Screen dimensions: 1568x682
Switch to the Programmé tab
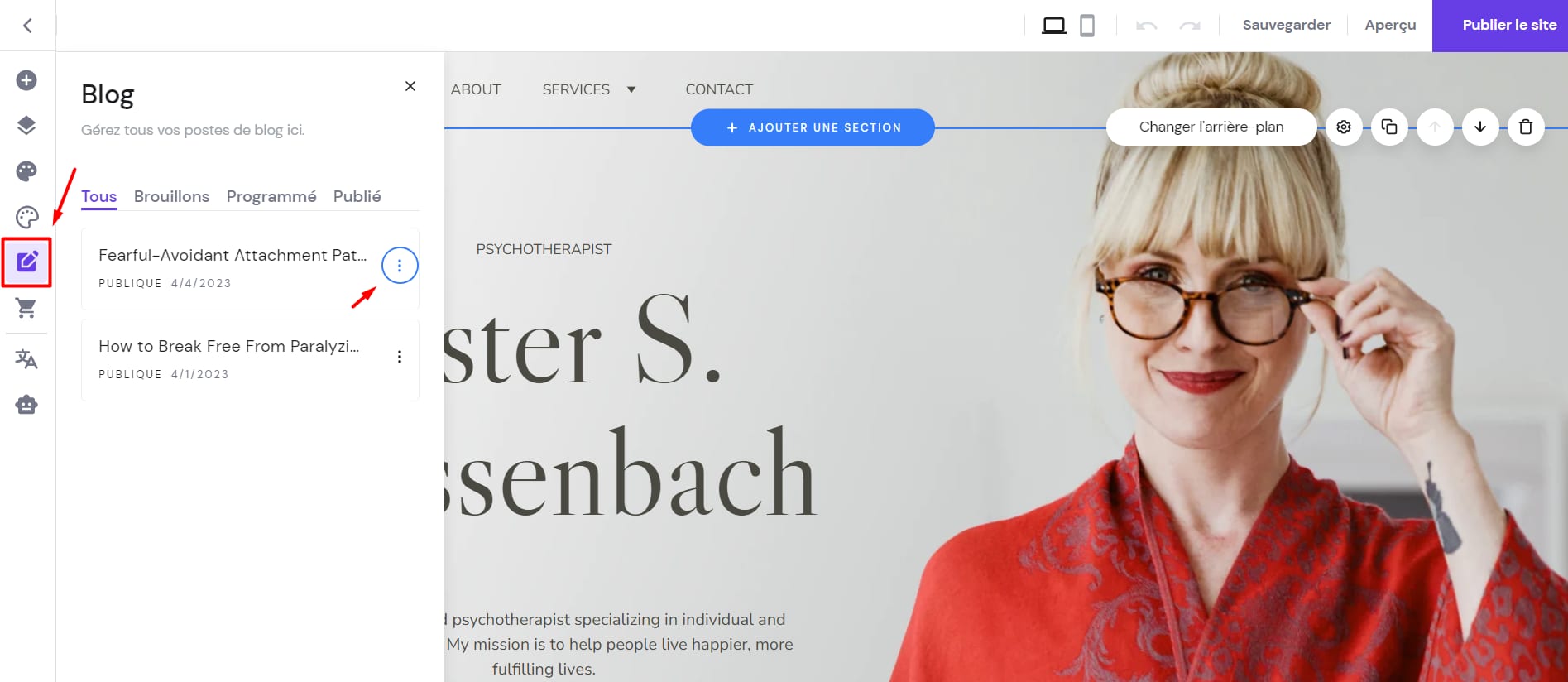[x=271, y=196]
